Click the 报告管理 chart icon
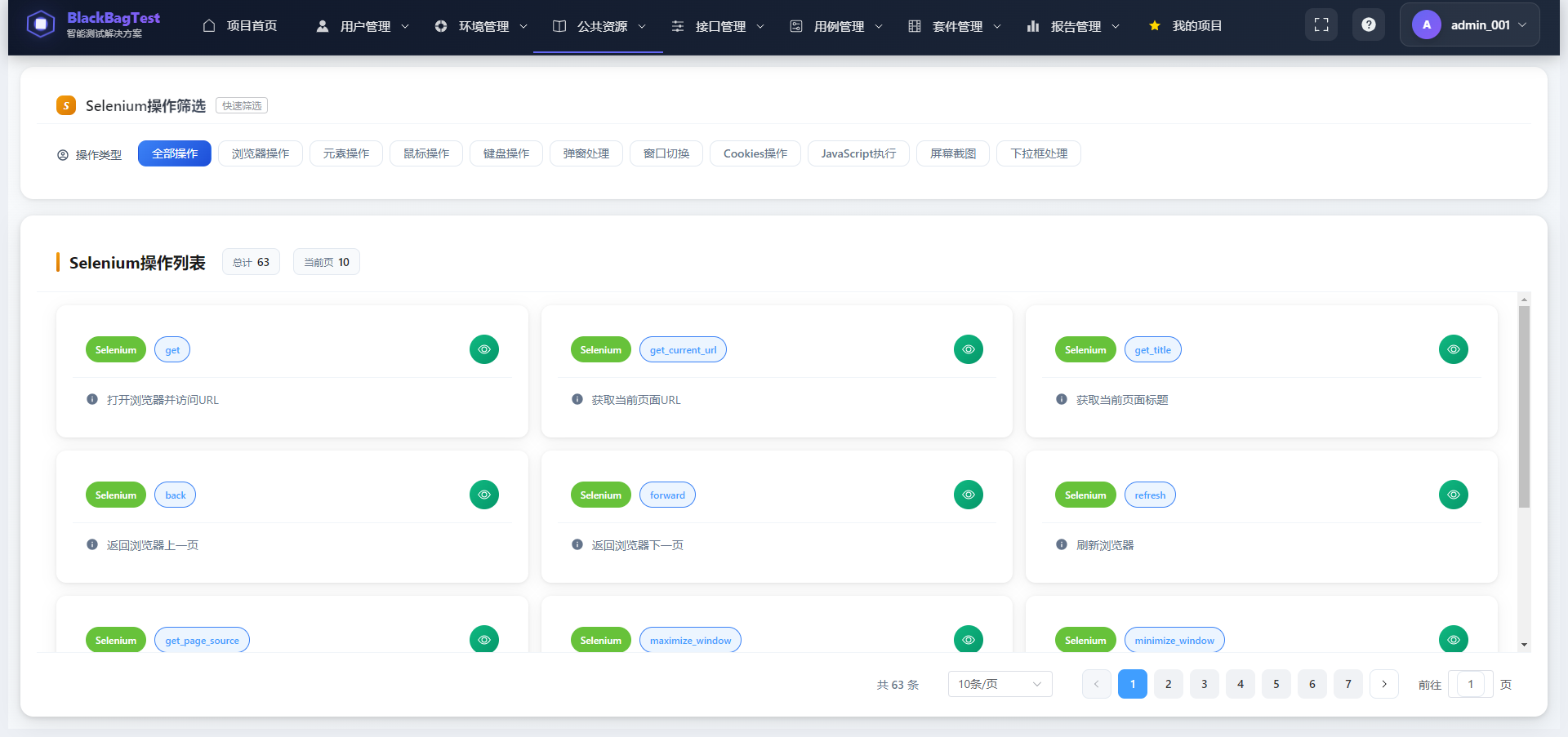Viewport: 1568px width, 737px height. (1032, 25)
